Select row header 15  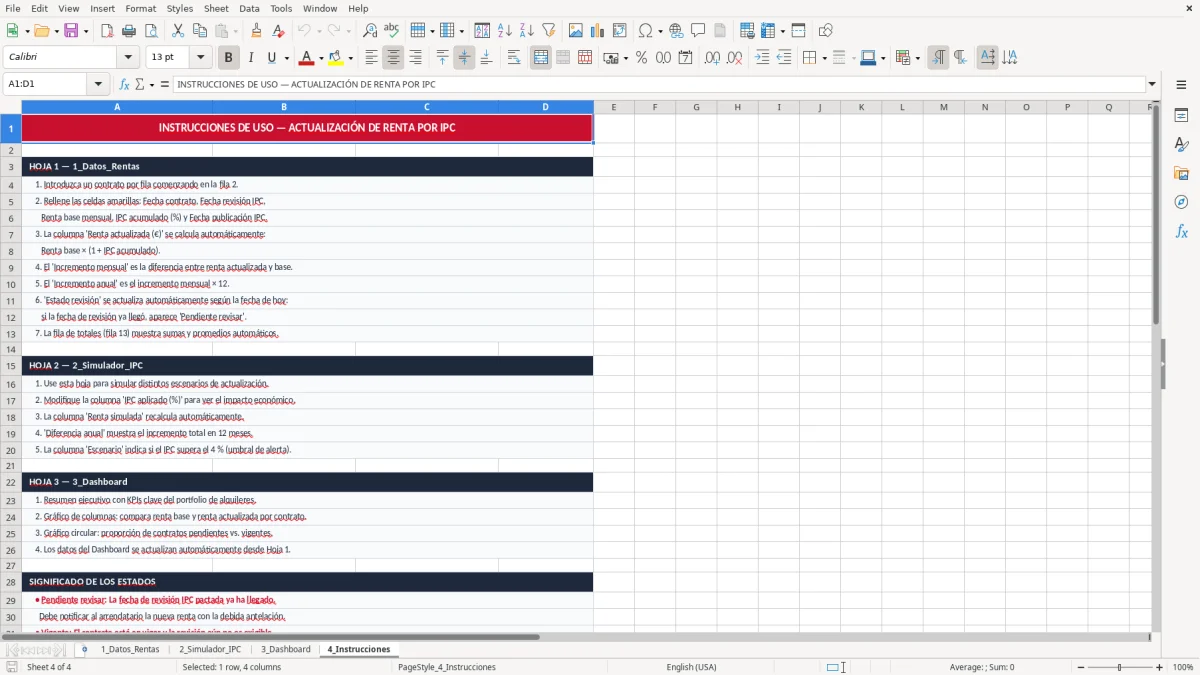click(11, 366)
